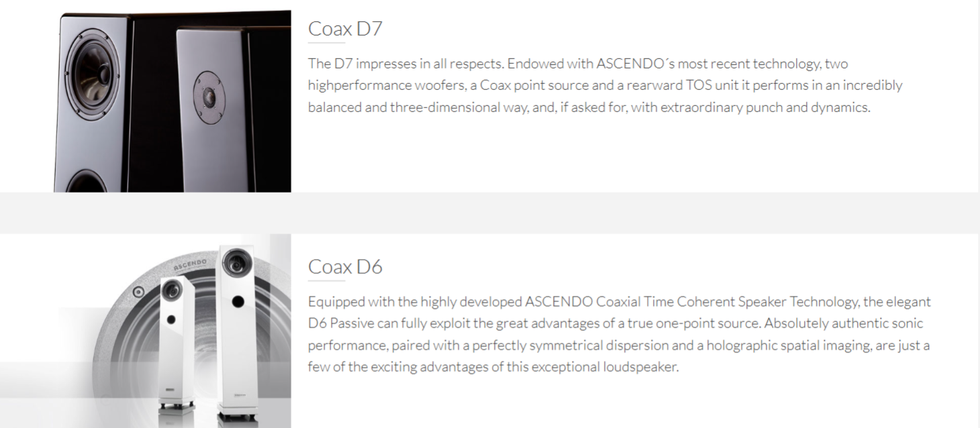Click the small circular emblem left of D6 speakers

(x=138, y=291)
